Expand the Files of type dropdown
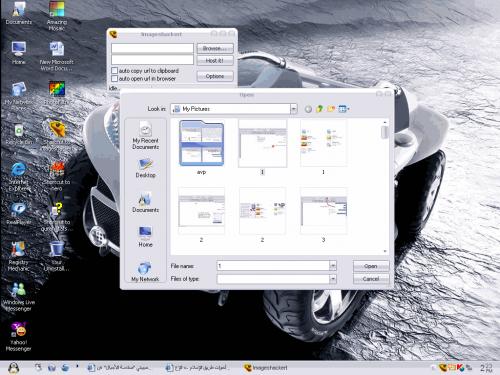This screenshot has height=375, width=500. (x=333, y=279)
